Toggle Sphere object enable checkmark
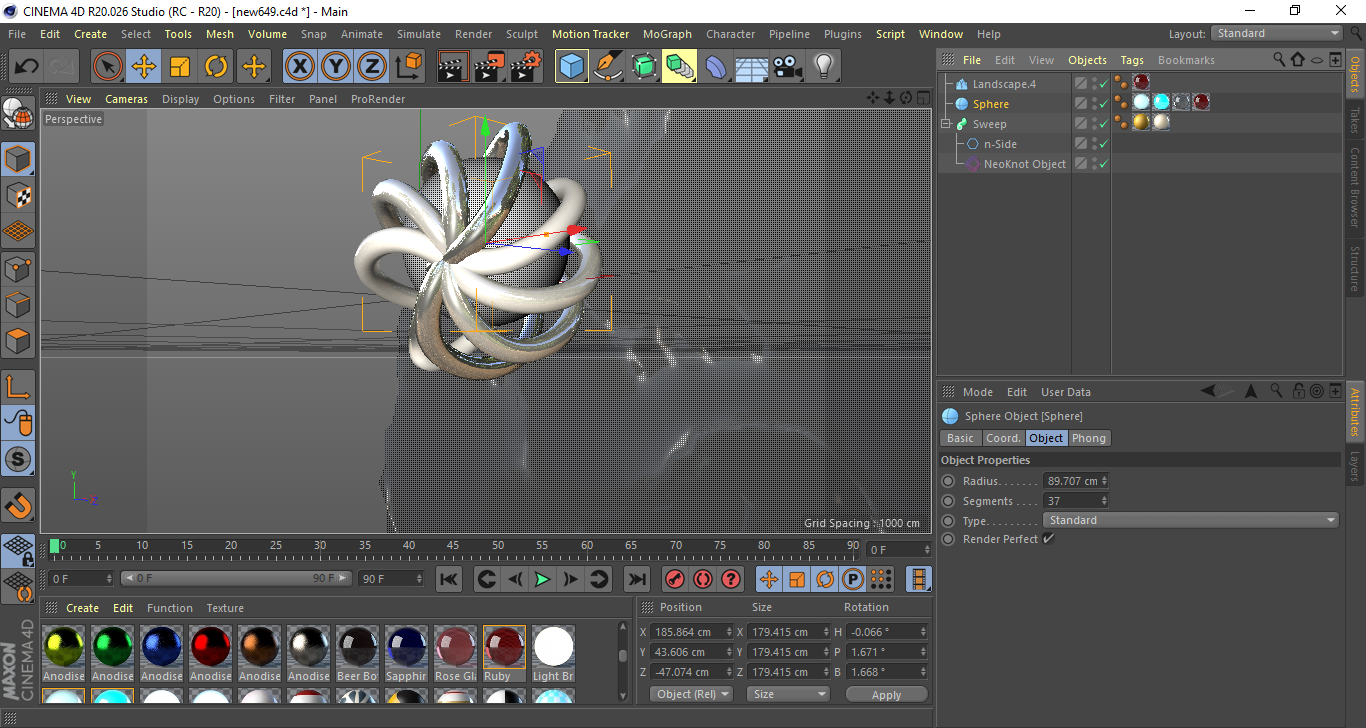Screen dimensions: 1366x728 pos(1104,104)
